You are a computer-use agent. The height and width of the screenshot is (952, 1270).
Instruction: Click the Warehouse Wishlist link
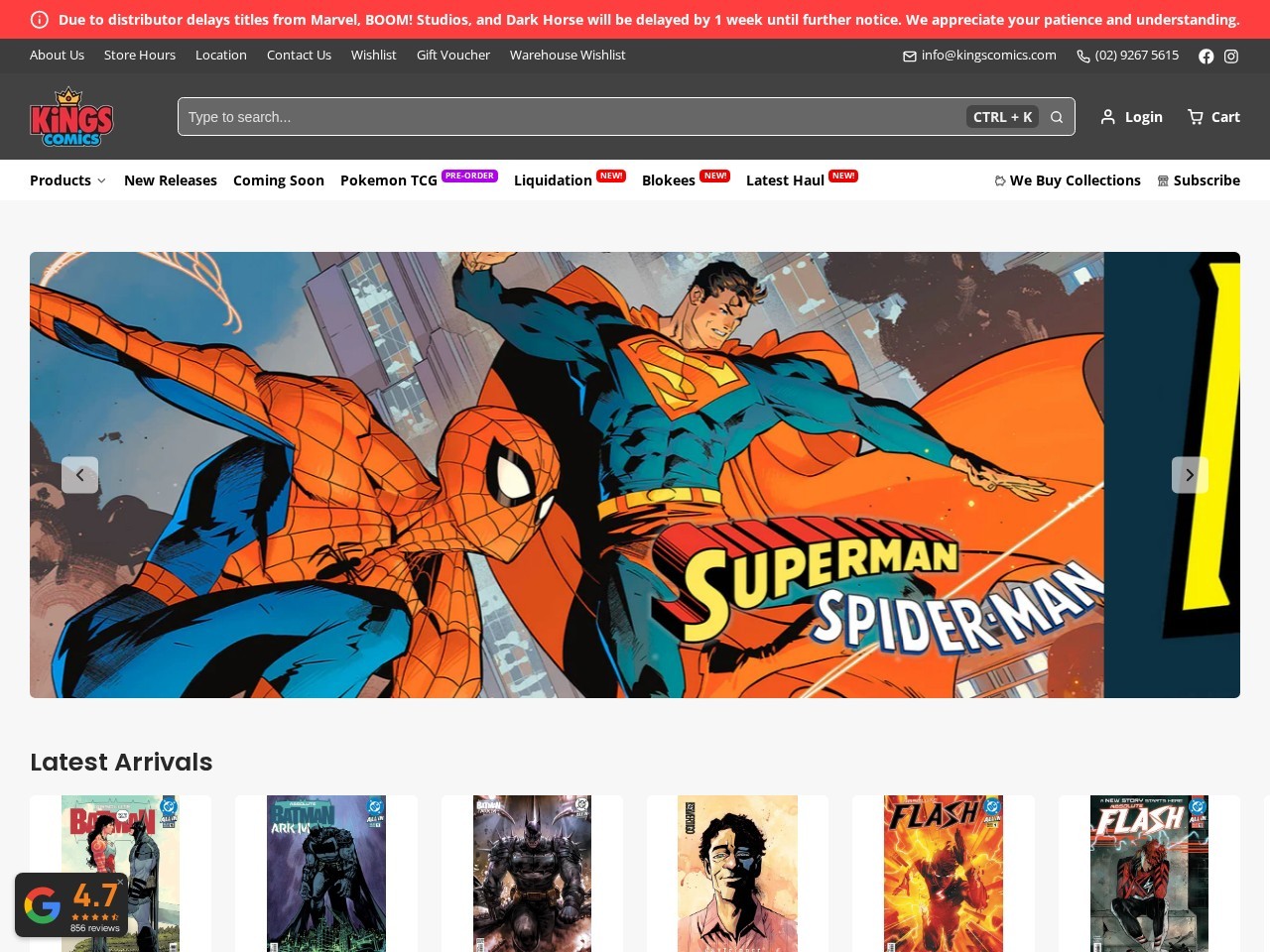[x=568, y=55]
